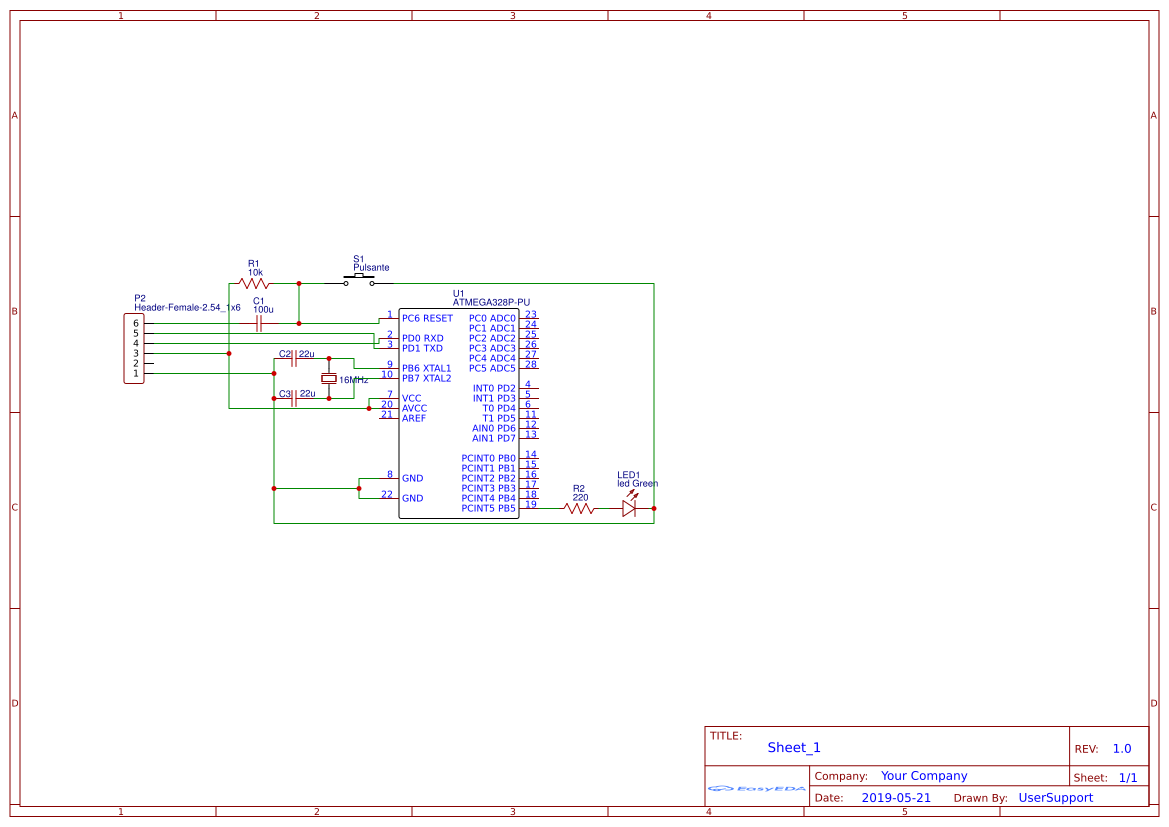Screen dimensions: 1169x827
Task: Select the P2 Header-Female 1x6 connector
Action: pos(134,348)
